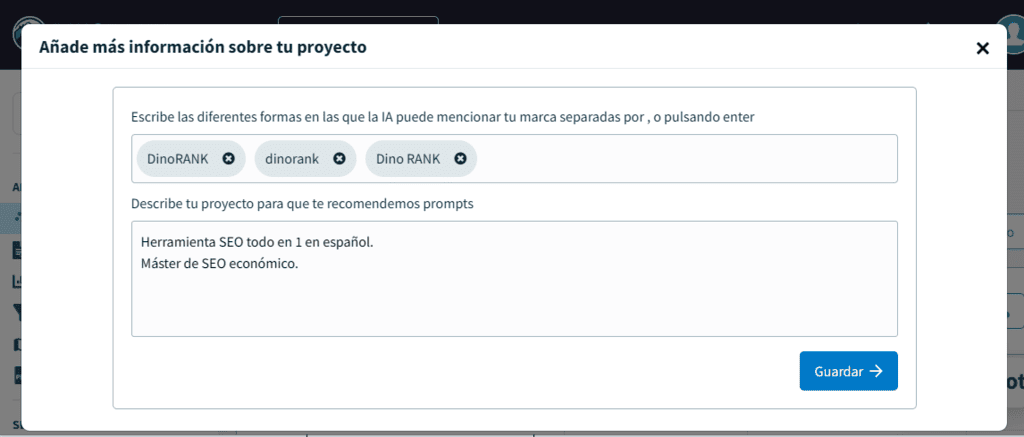Click the DinoRANK tag label

(178, 159)
